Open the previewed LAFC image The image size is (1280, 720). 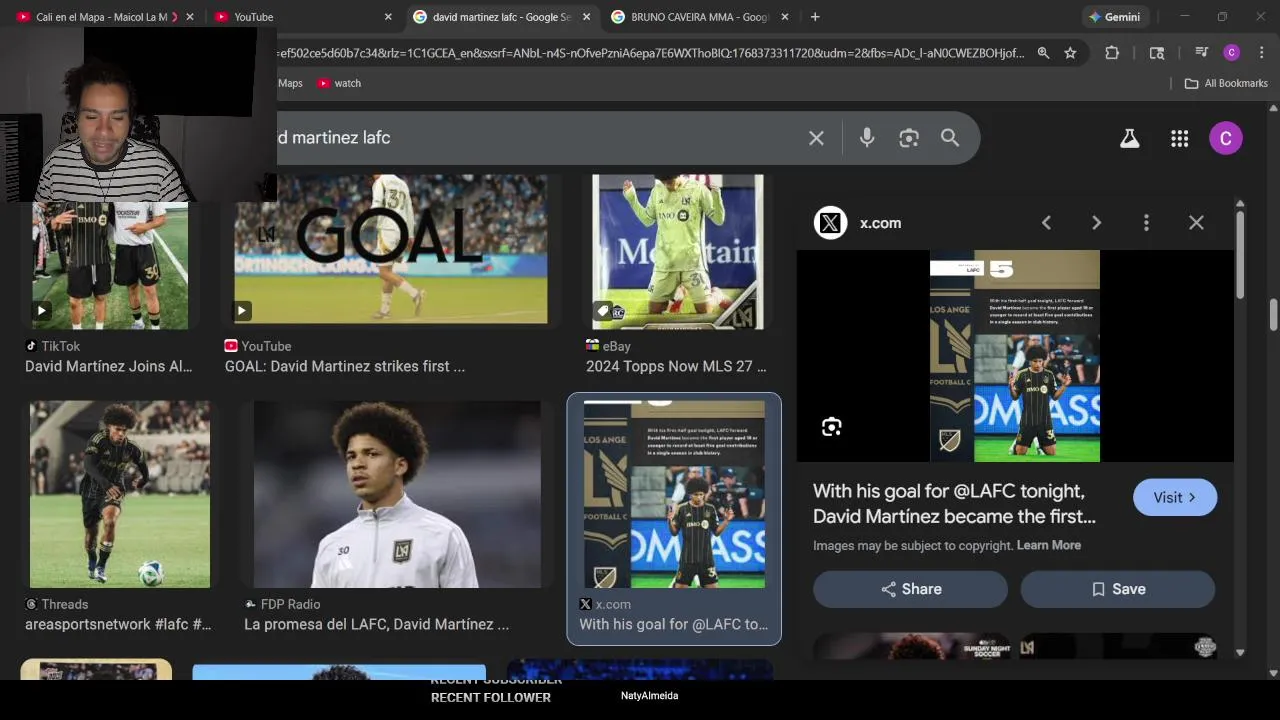point(1015,356)
